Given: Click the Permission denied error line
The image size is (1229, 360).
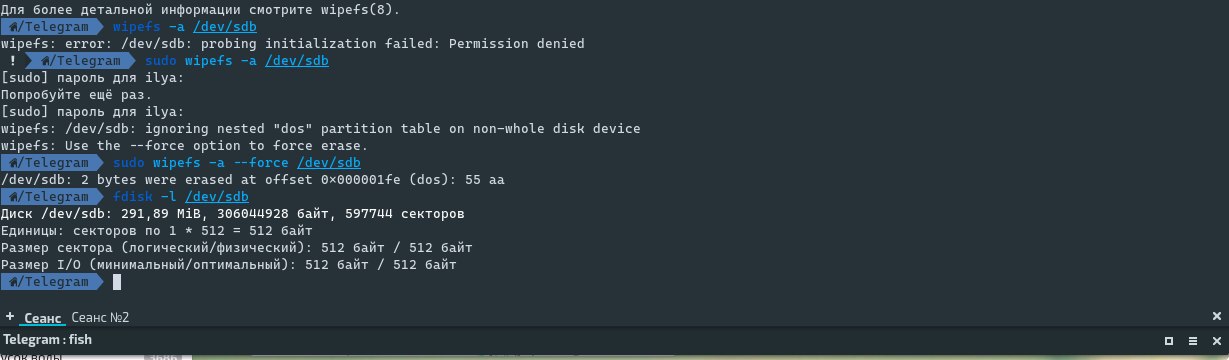Looking at the screenshot, I should [293, 44].
